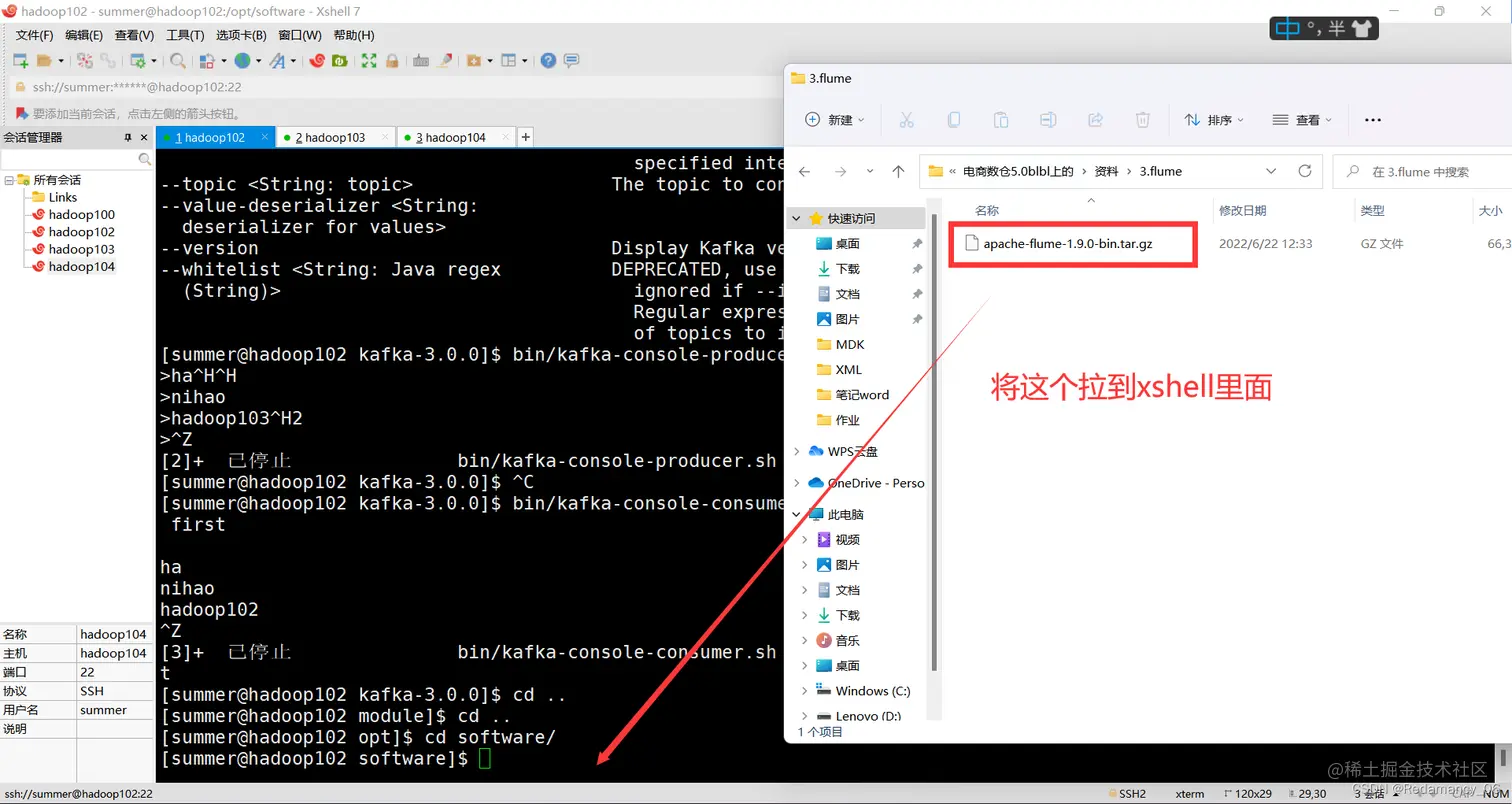Switch to the 2 hadoop103 tab
Screen dimensions: 1512x804
pos(335,137)
